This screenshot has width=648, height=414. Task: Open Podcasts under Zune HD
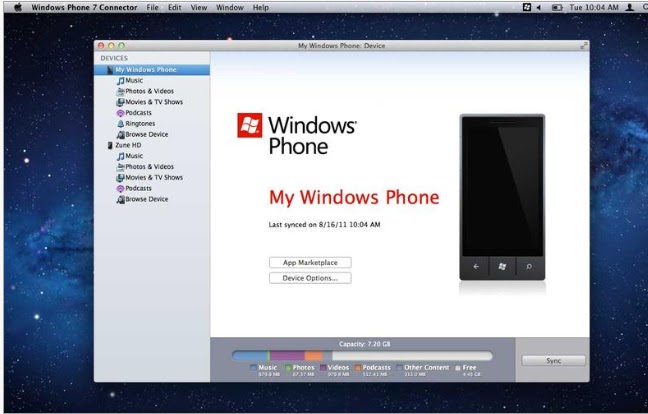[133, 188]
